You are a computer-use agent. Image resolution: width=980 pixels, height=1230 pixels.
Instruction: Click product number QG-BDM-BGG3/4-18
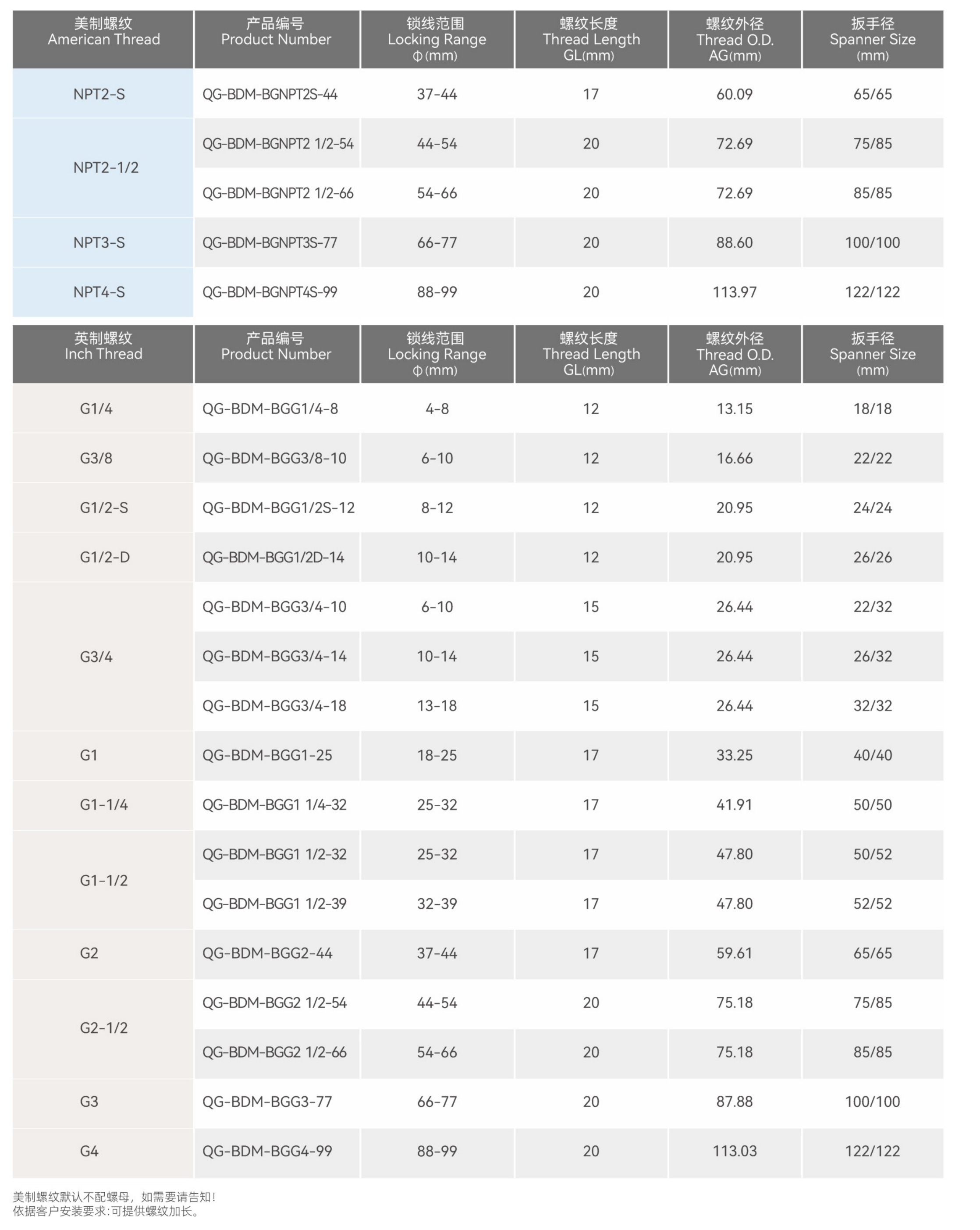[274, 706]
